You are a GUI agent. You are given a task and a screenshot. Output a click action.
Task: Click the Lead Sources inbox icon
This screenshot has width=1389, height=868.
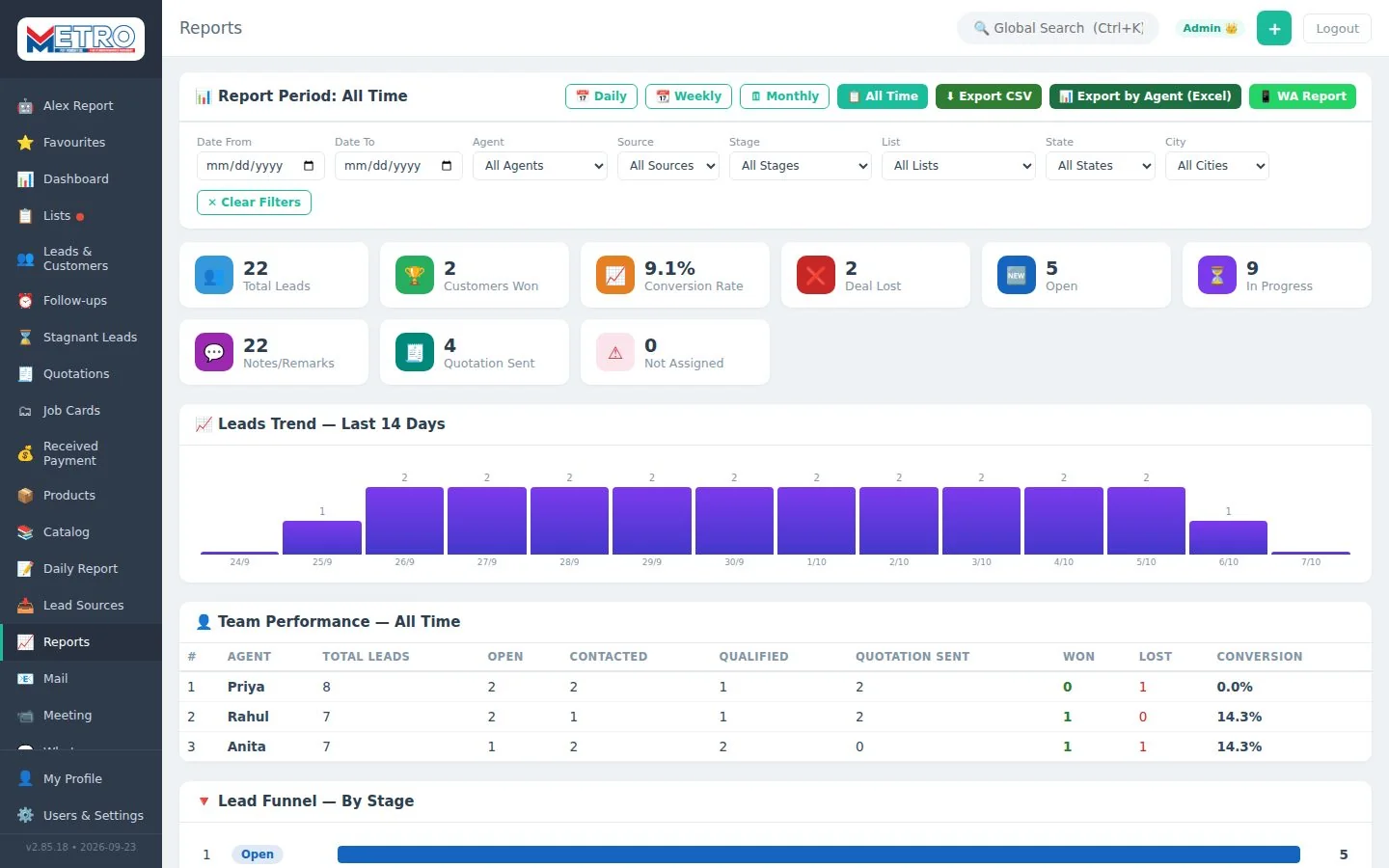[25, 606]
